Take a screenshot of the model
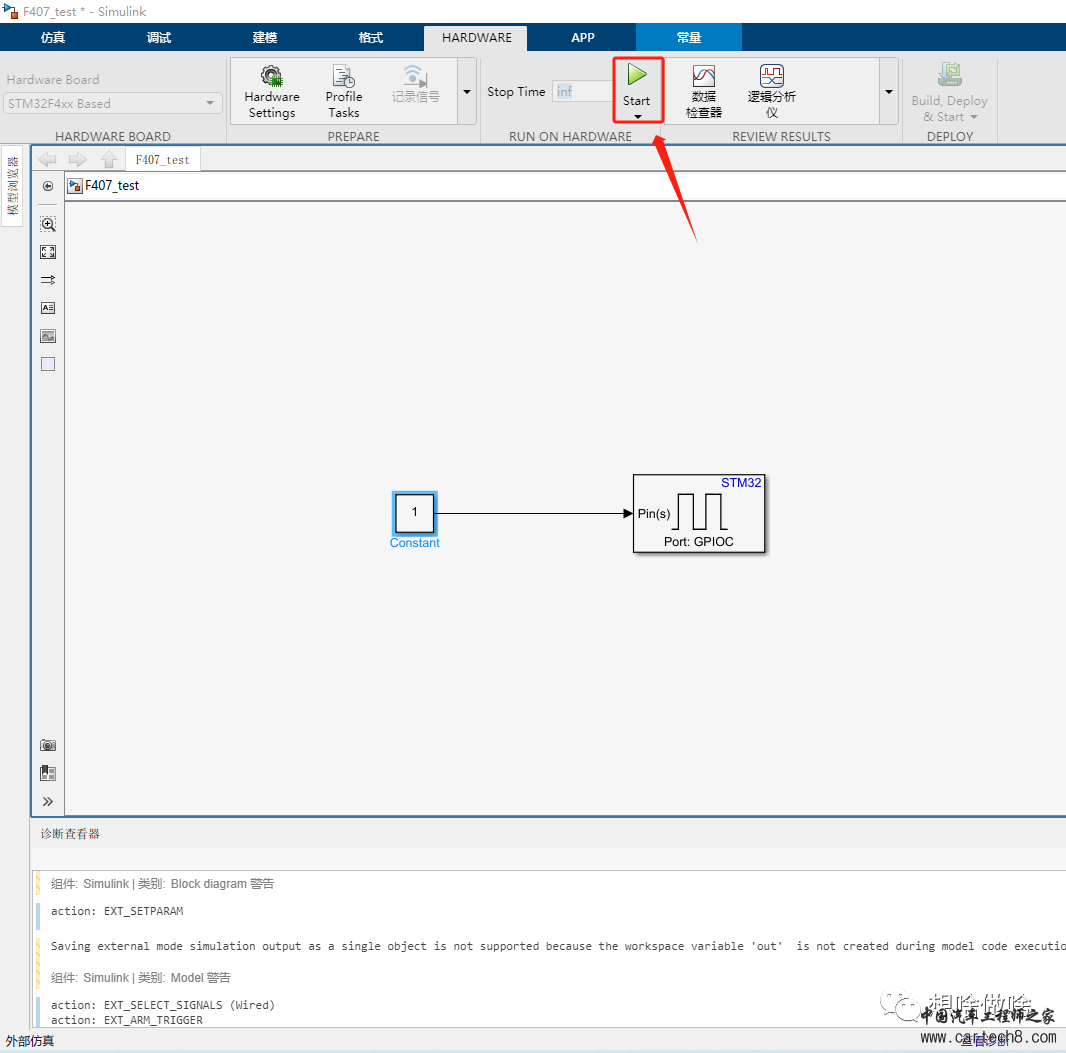1066x1053 pixels. point(48,745)
